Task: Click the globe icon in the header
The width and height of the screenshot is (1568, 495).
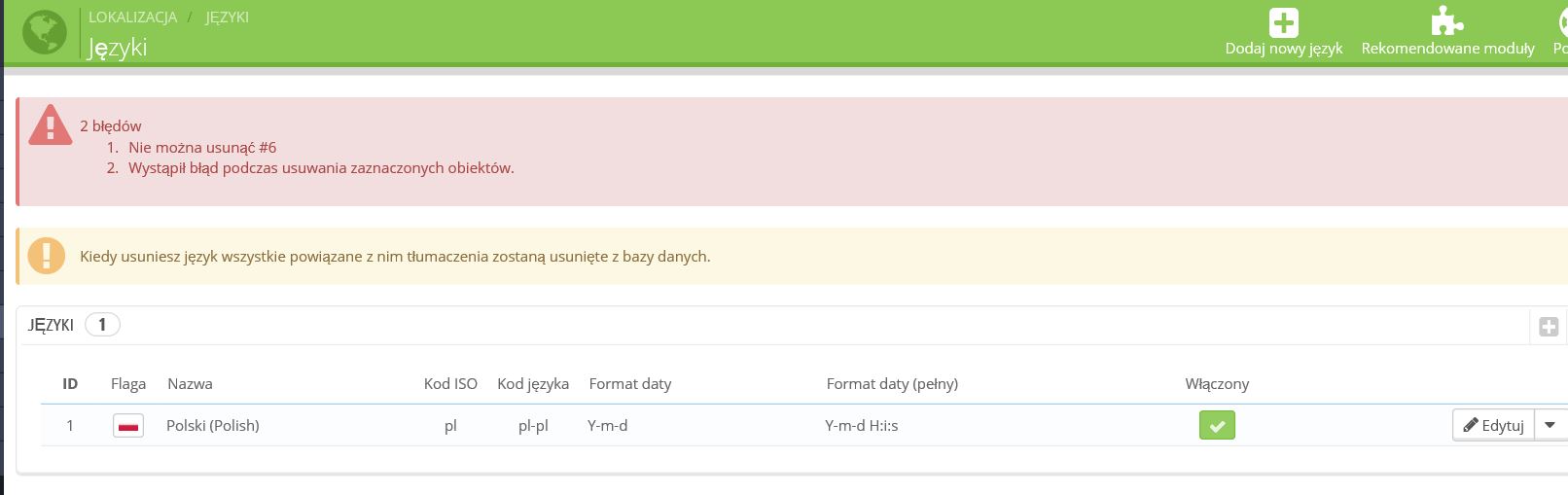Action: tap(44, 32)
